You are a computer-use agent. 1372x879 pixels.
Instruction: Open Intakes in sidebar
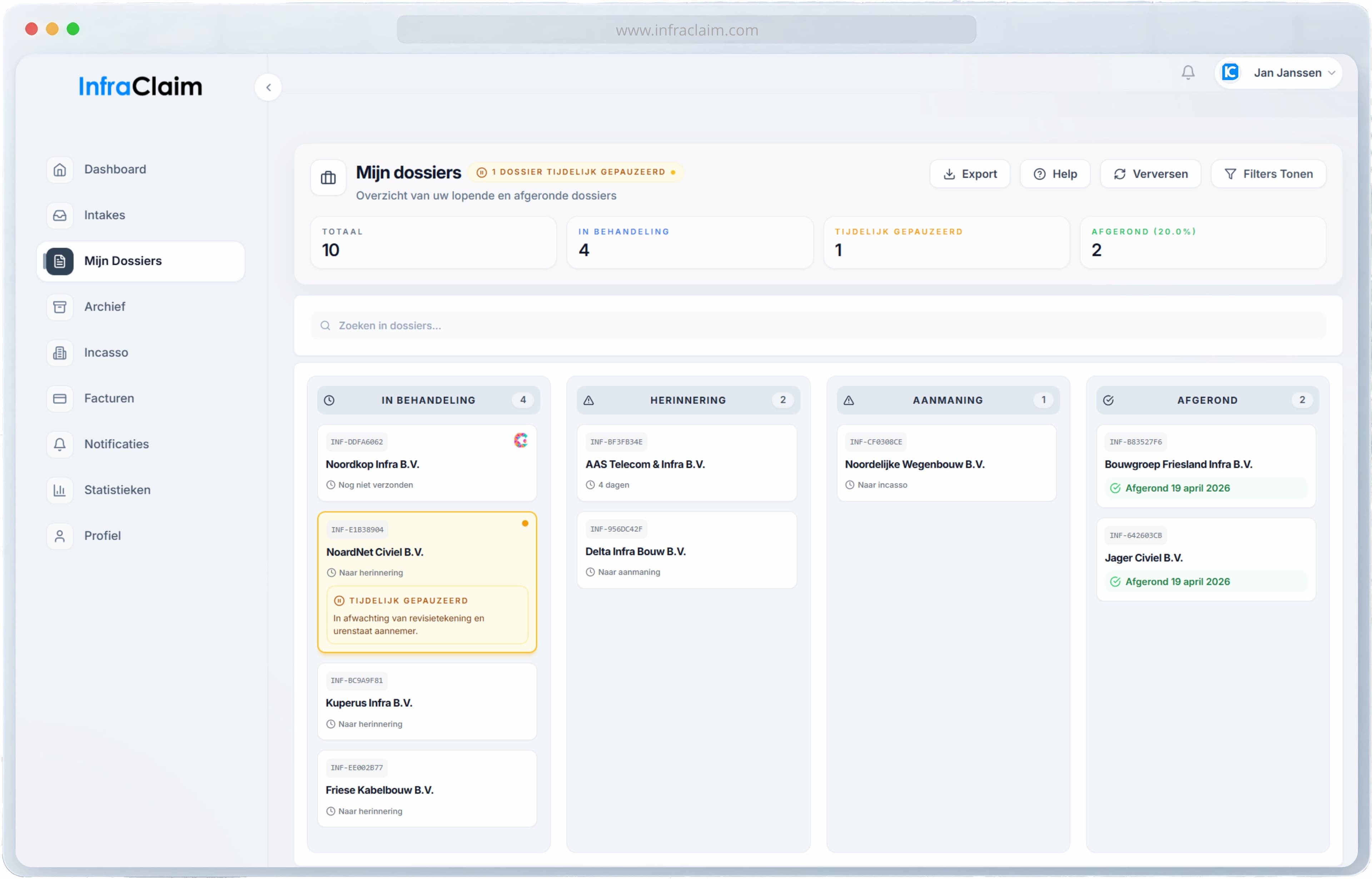click(x=140, y=215)
